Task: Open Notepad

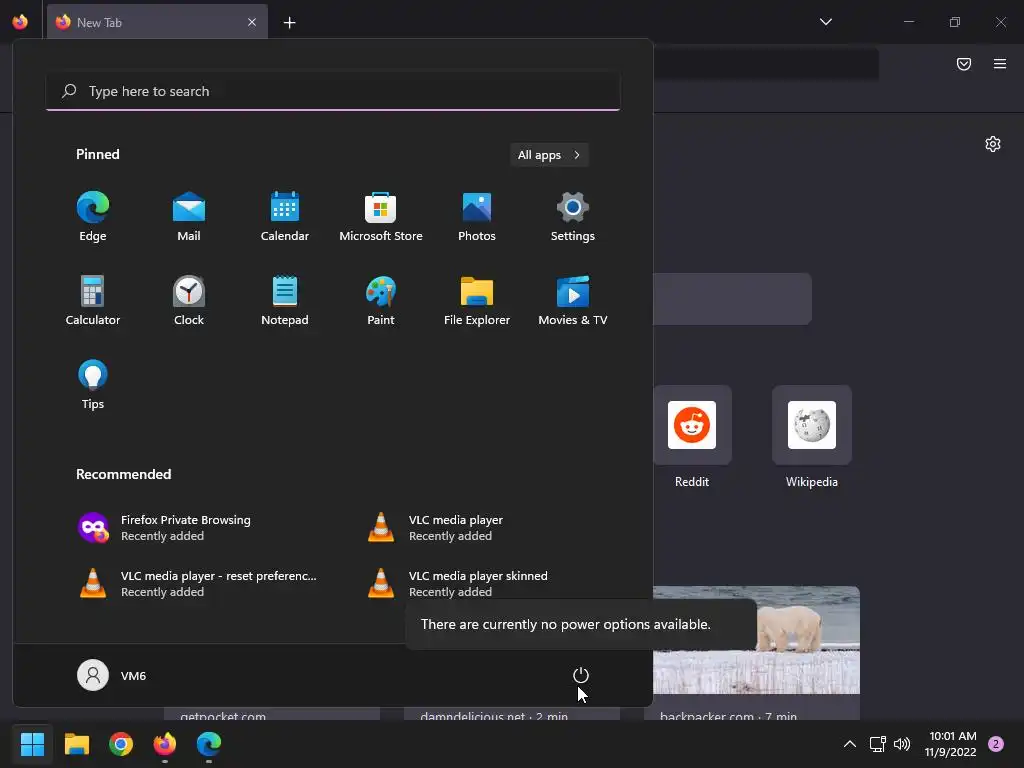Action: pos(285,300)
